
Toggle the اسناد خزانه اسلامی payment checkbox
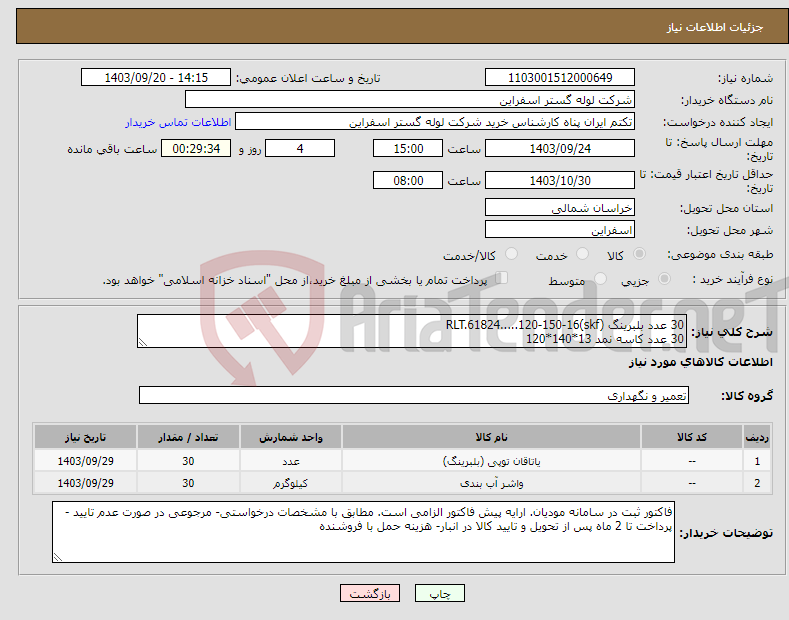pyautogui.click(x=502, y=278)
